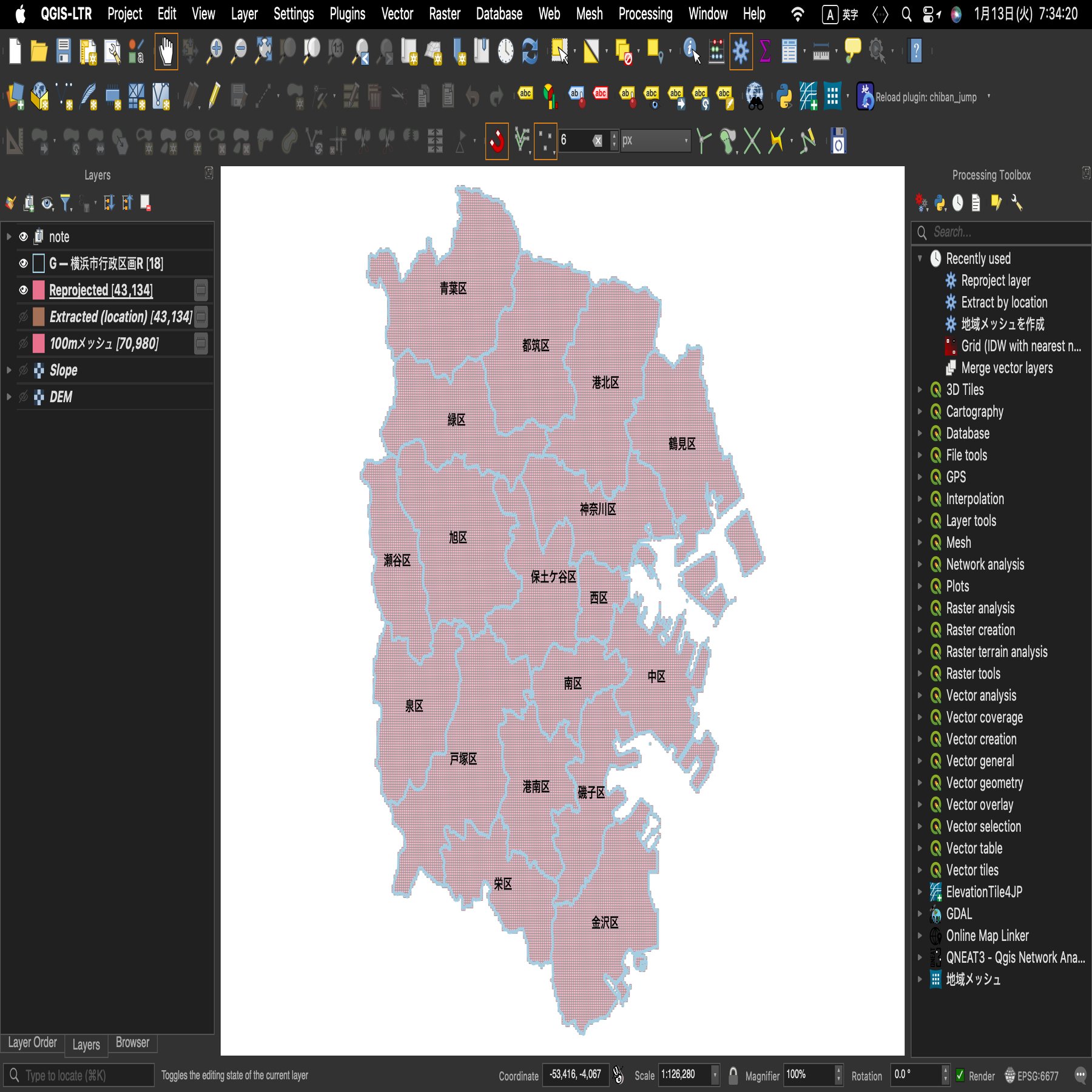Show the Slope layer

tap(23, 370)
